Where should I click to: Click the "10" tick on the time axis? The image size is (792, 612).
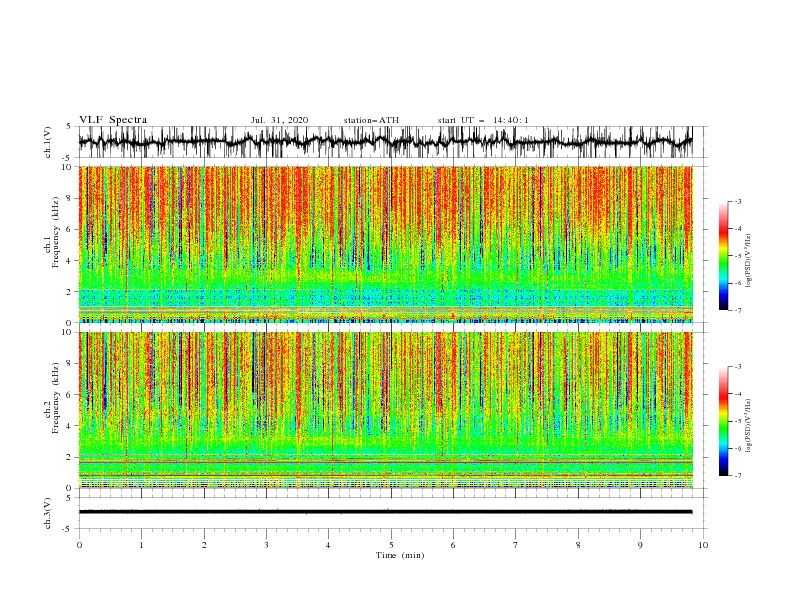703,545
